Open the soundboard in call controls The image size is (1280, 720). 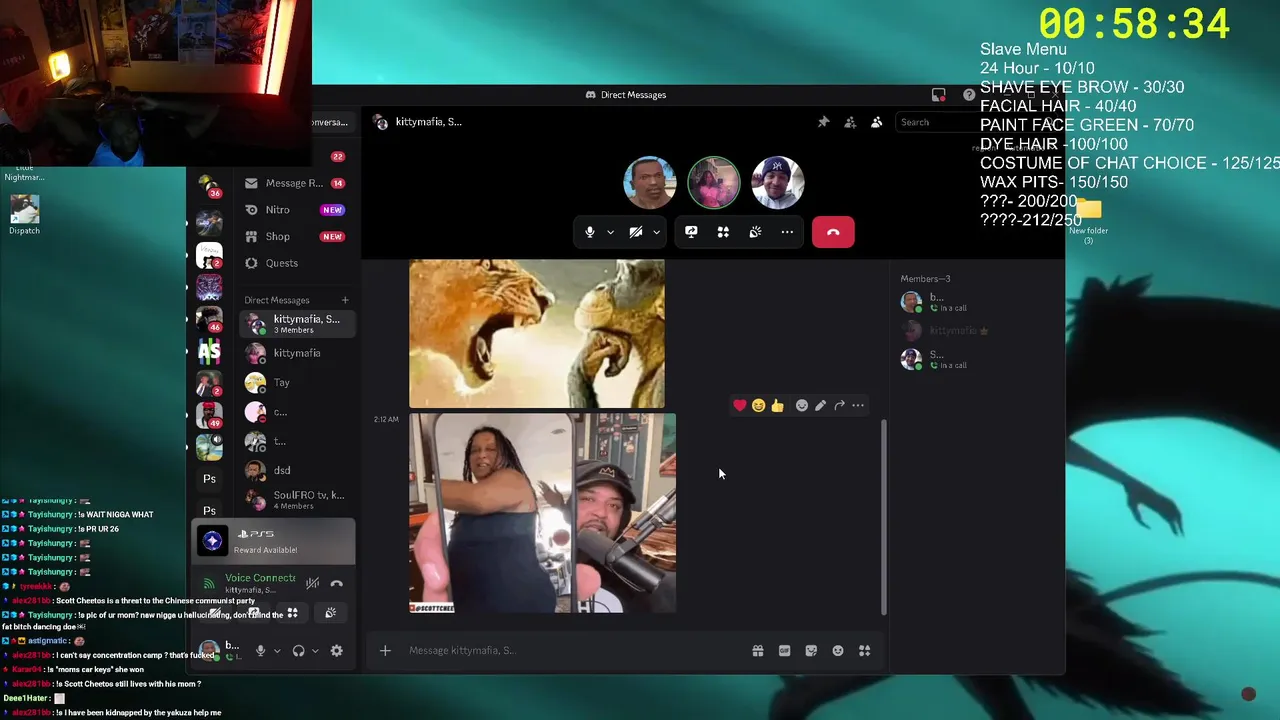tap(755, 232)
